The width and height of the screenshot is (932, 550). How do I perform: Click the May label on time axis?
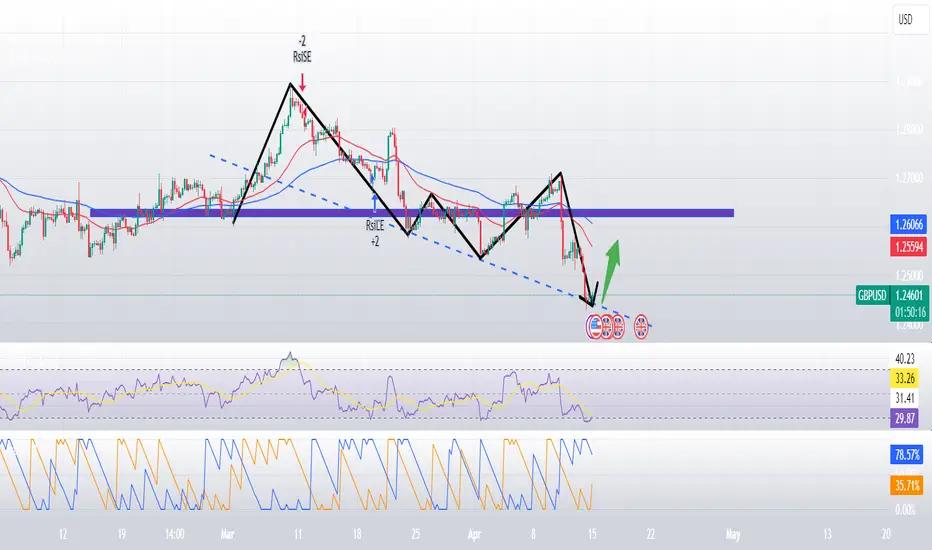tap(733, 535)
